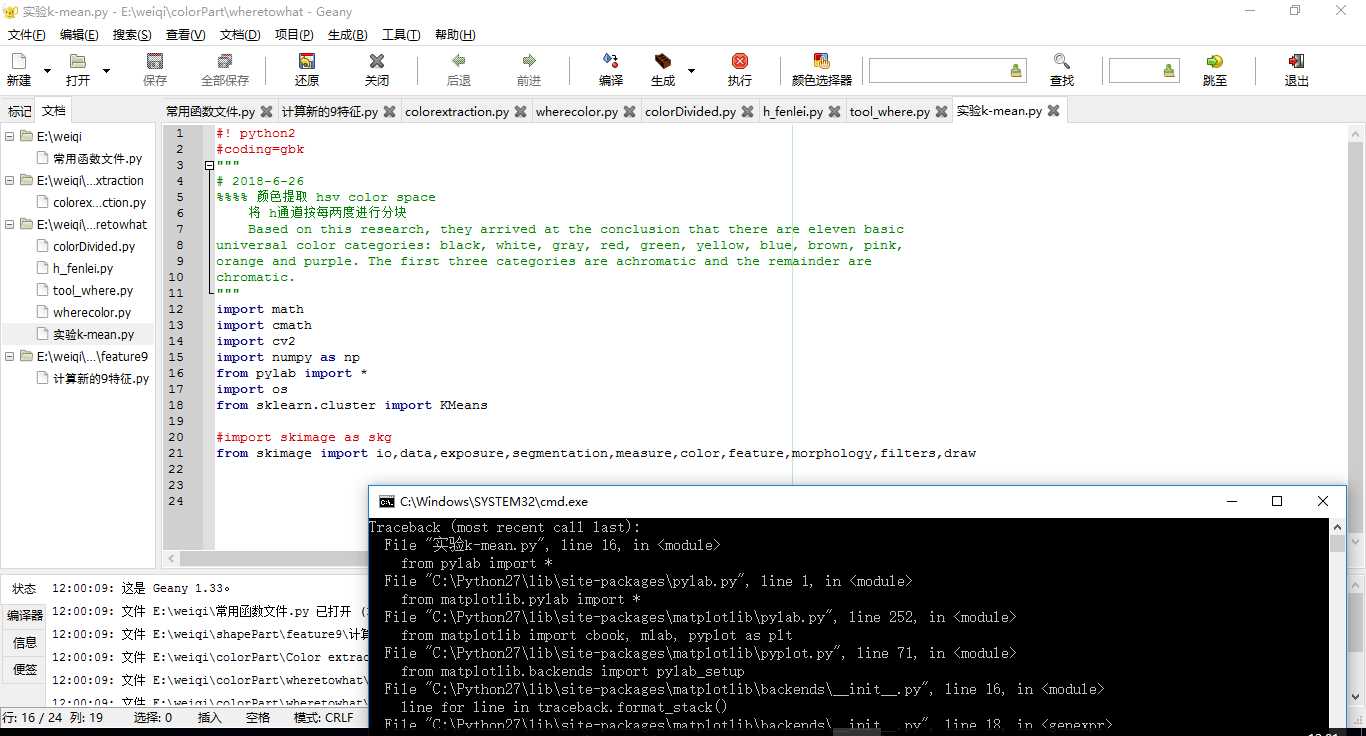1366x736 pixels.
Task: Switch to the Symbols (标记) sidebar tab
Action: pos(19,111)
